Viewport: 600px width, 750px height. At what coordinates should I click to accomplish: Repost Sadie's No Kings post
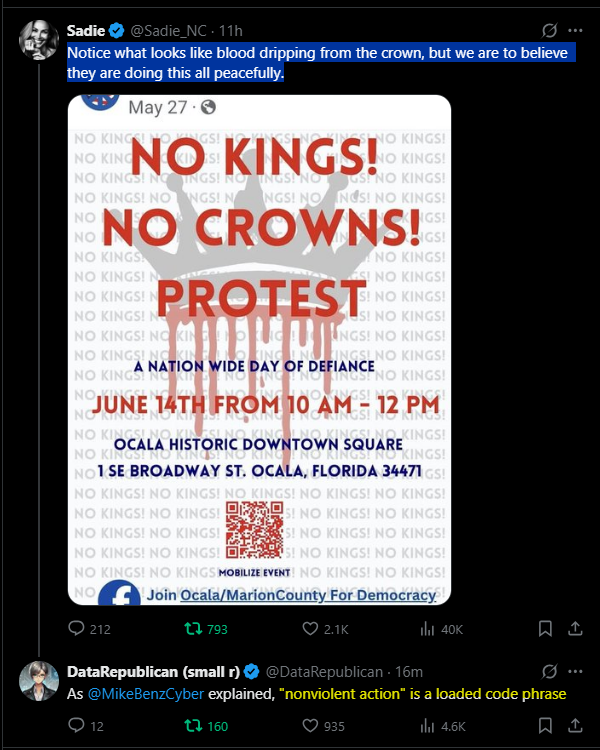[190, 629]
